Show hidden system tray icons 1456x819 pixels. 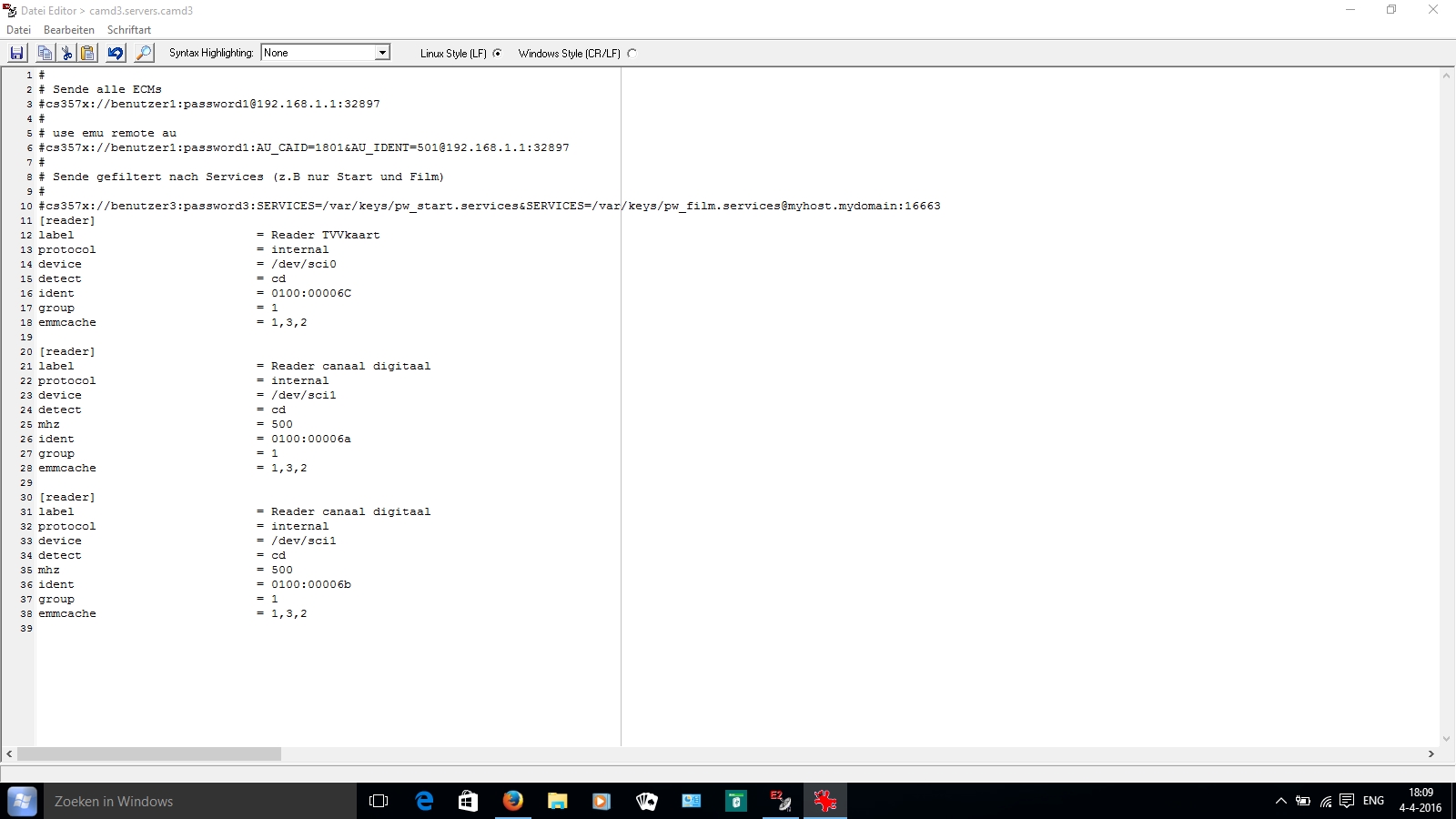[x=1280, y=801]
